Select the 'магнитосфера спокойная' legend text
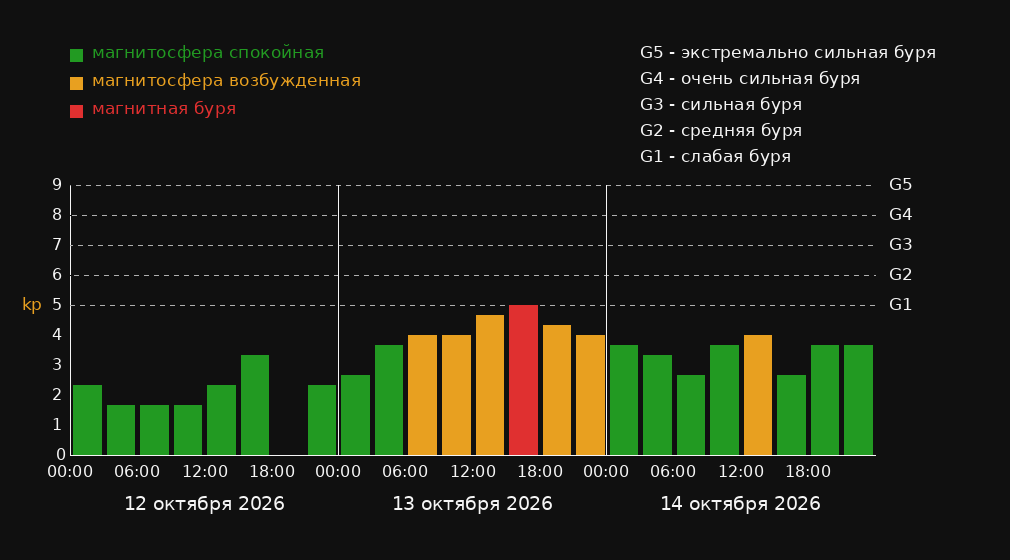1010x560 pixels. coord(208,53)
